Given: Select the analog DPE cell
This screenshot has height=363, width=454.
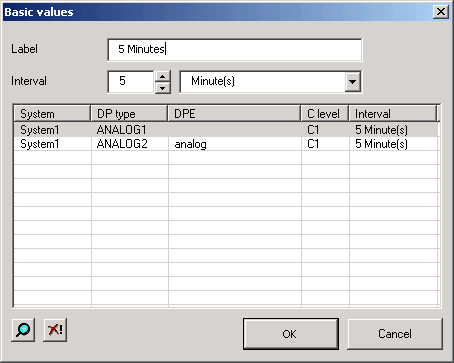Looking at the screenshot, I should [235, 144].
